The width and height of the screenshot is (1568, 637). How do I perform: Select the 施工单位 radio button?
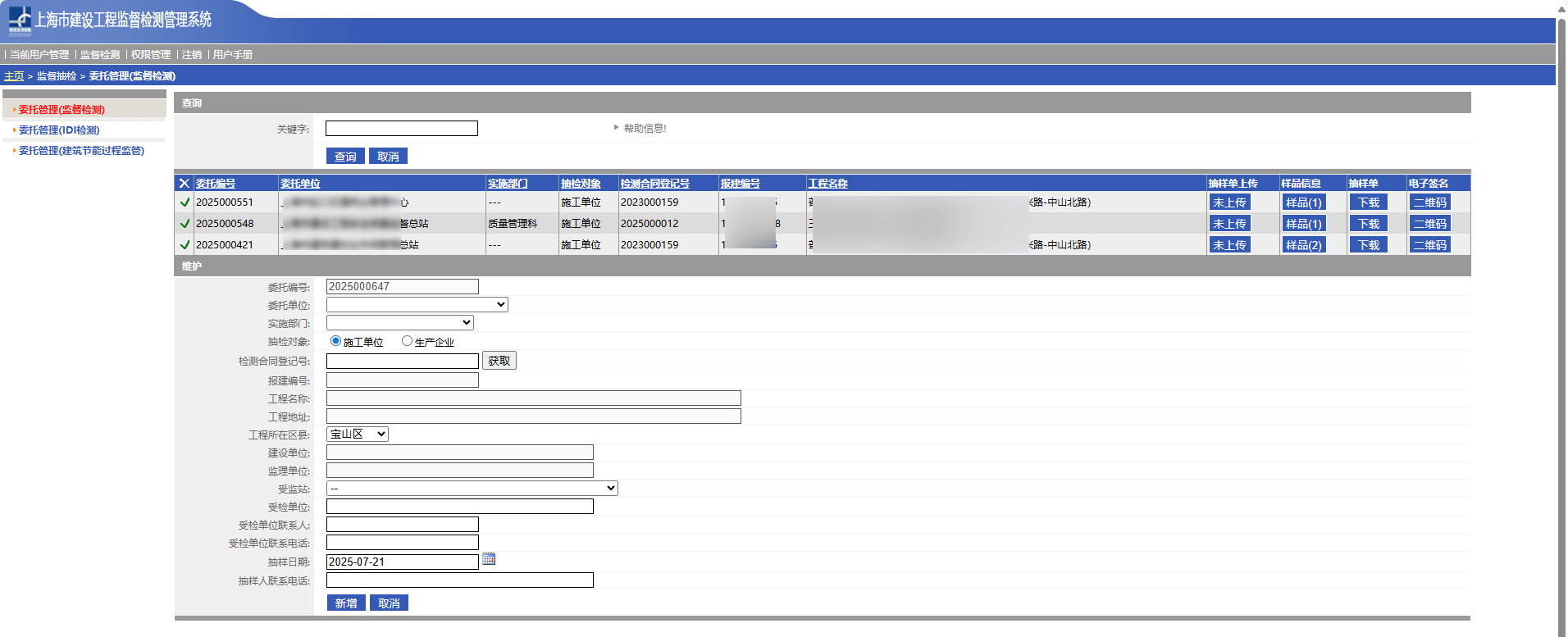[335, 341]
